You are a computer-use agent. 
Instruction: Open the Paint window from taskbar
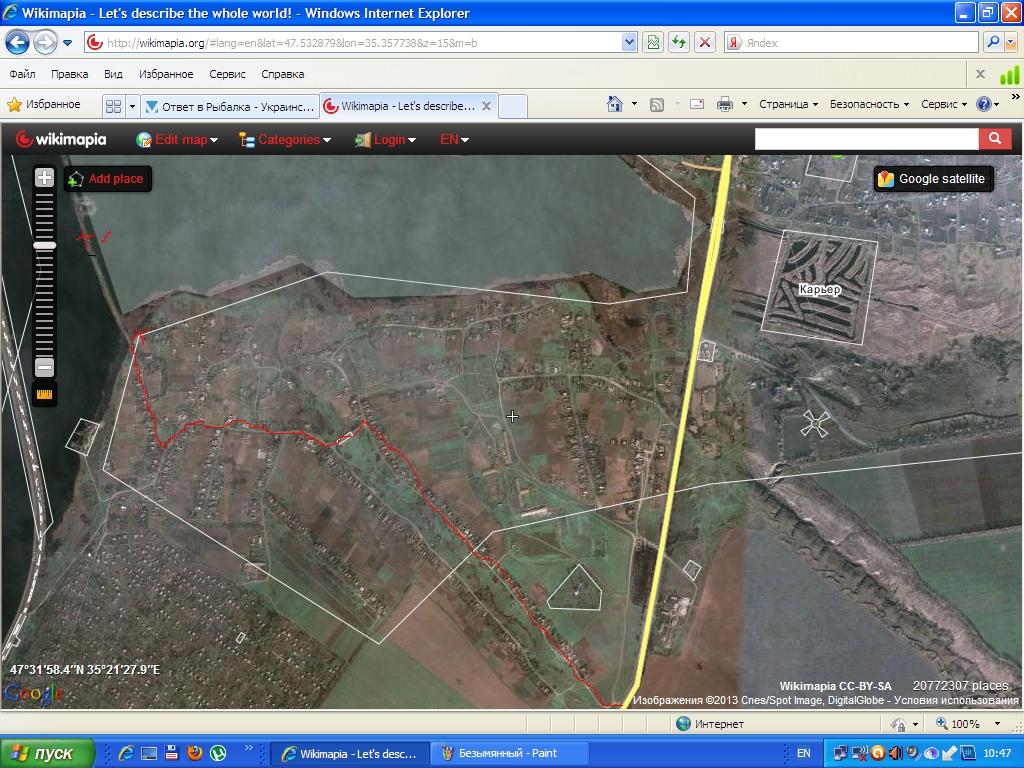509,753
